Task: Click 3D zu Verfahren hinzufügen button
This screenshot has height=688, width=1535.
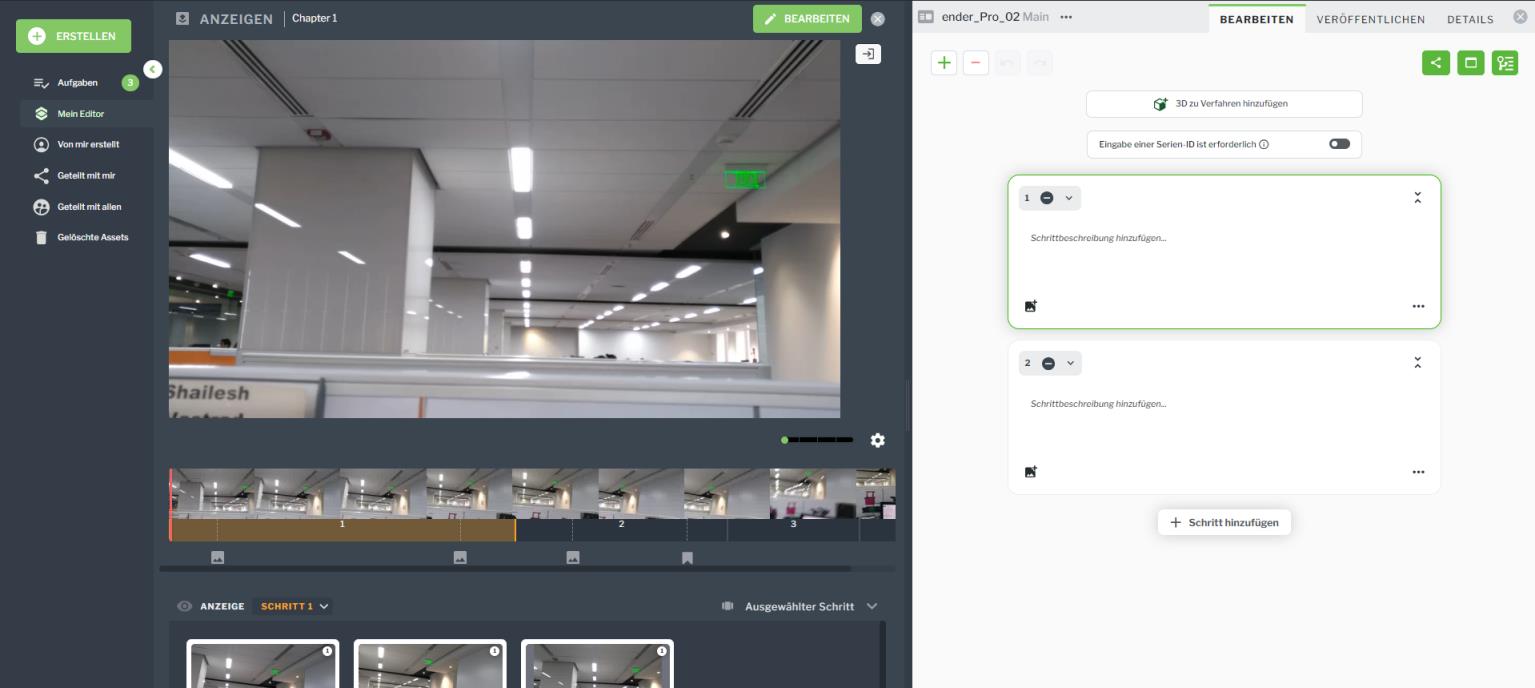Action: pyautogui.click(x=1224, y=104)
